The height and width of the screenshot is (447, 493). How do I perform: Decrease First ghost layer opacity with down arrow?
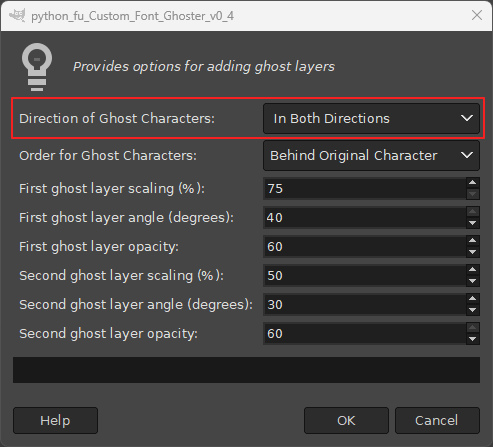(x=473, y=252)
